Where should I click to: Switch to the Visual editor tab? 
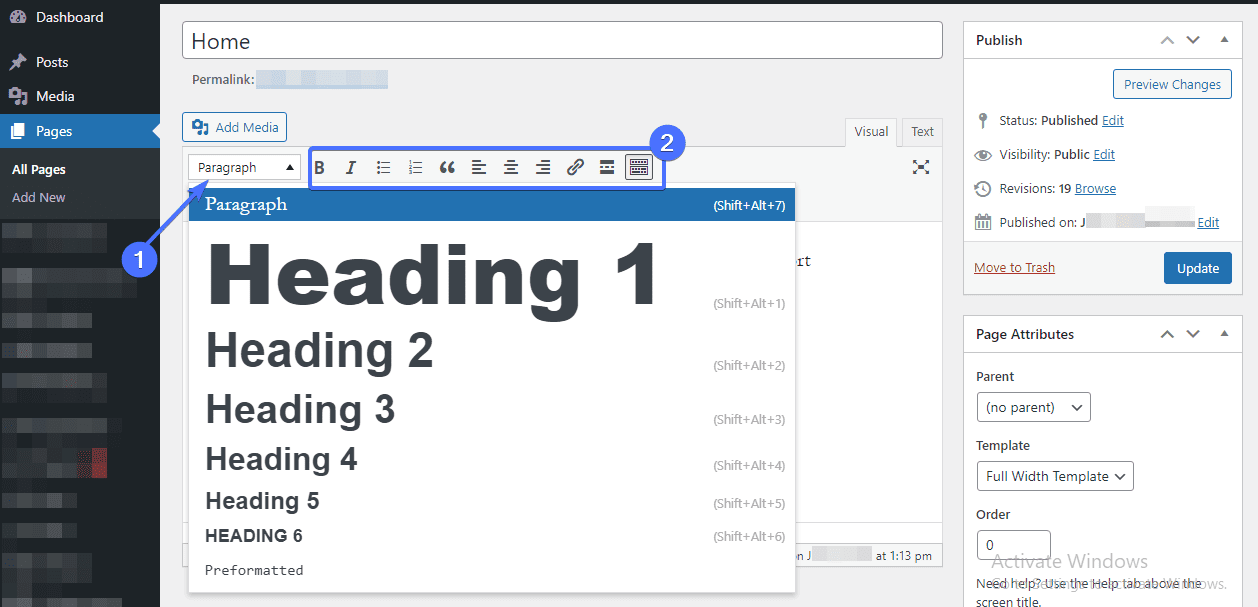(871, 132)
